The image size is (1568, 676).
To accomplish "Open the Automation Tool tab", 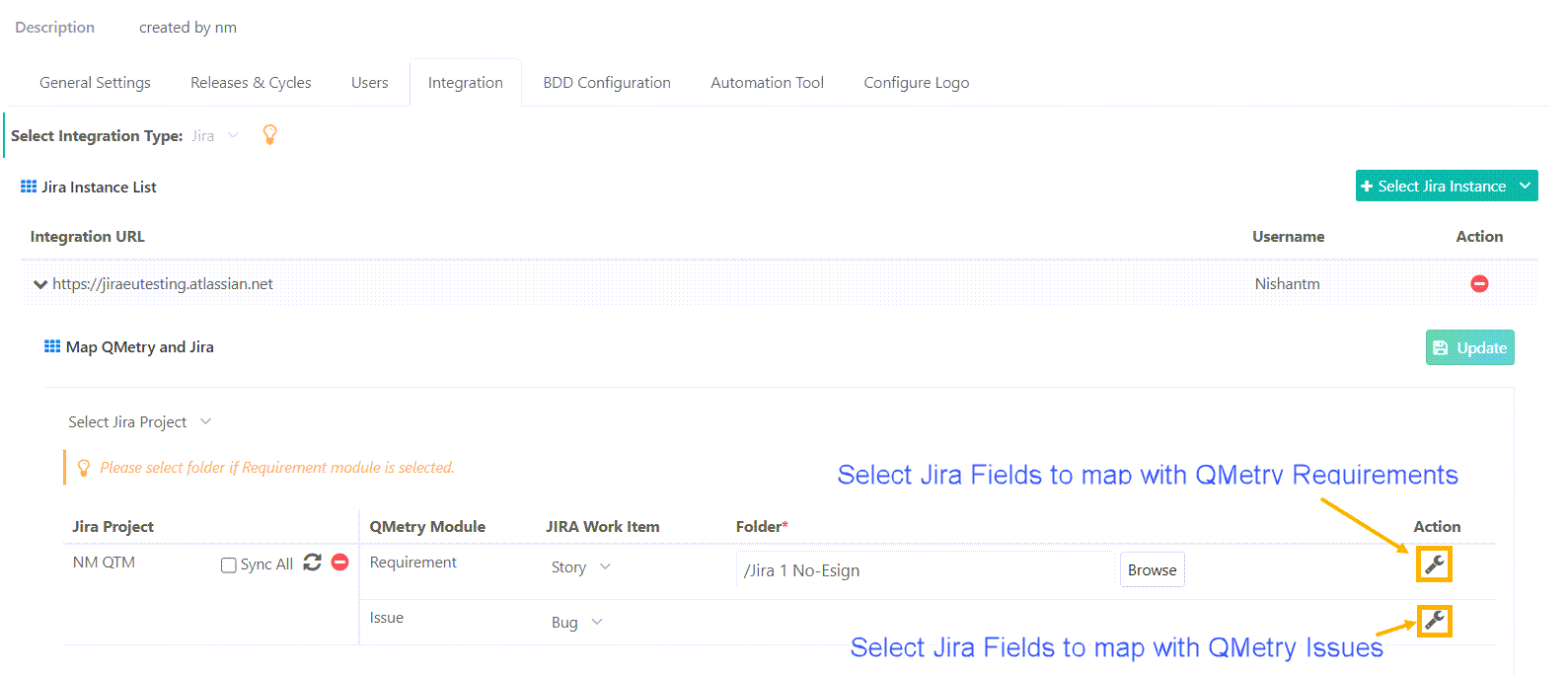I will click(767, 82).
